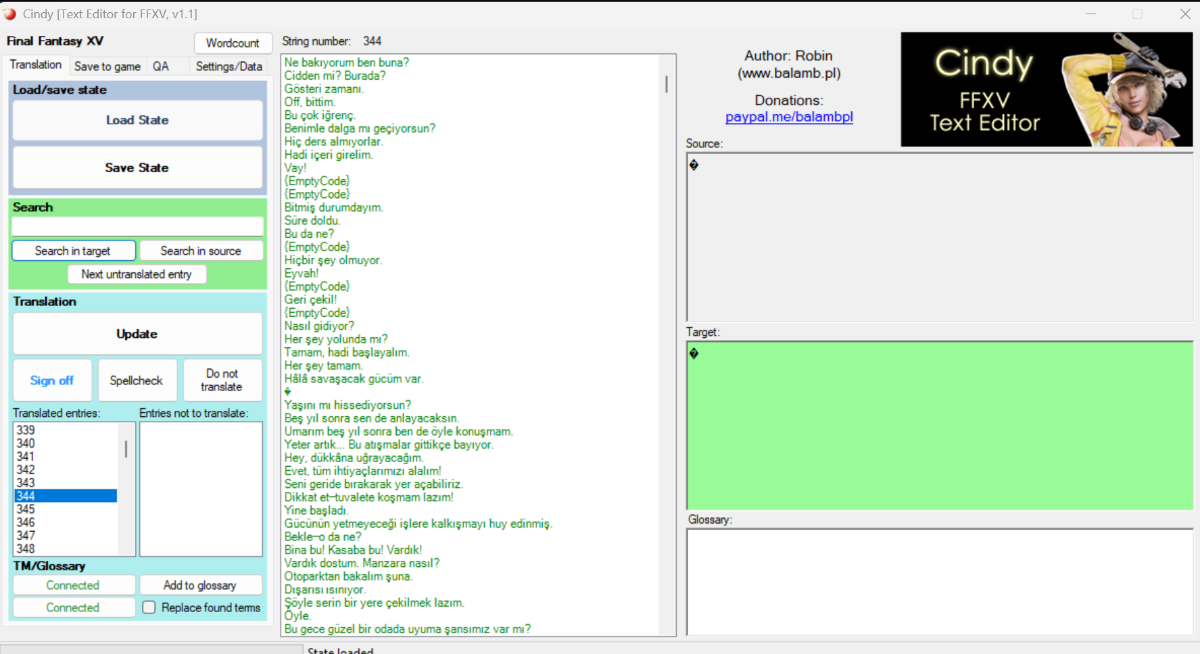1200x654 pixels.
Task: Select string 'Dışarısı ısınıyor.'
Action: (x=325, y=589)
